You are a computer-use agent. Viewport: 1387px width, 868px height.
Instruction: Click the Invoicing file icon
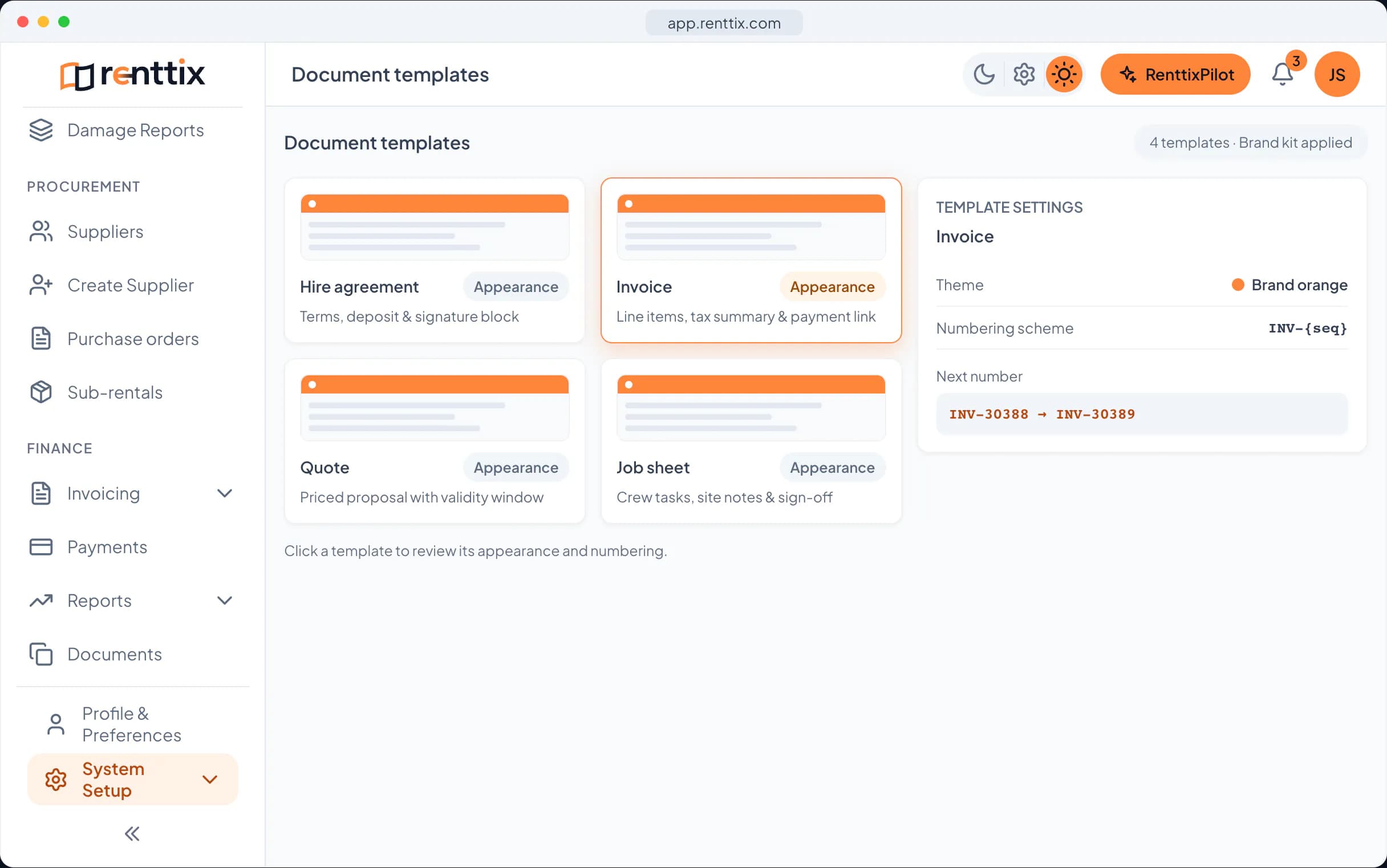point(40,494)
